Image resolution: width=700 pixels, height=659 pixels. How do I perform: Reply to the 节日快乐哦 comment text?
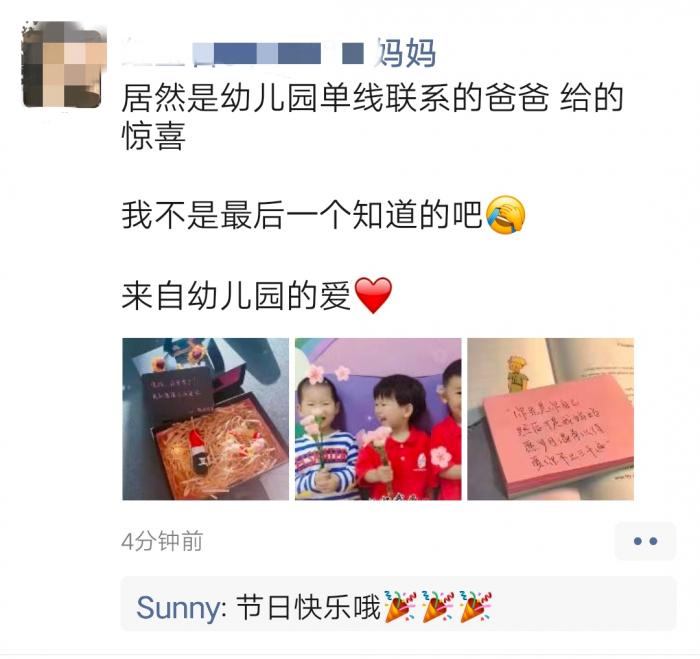[308, 608]
